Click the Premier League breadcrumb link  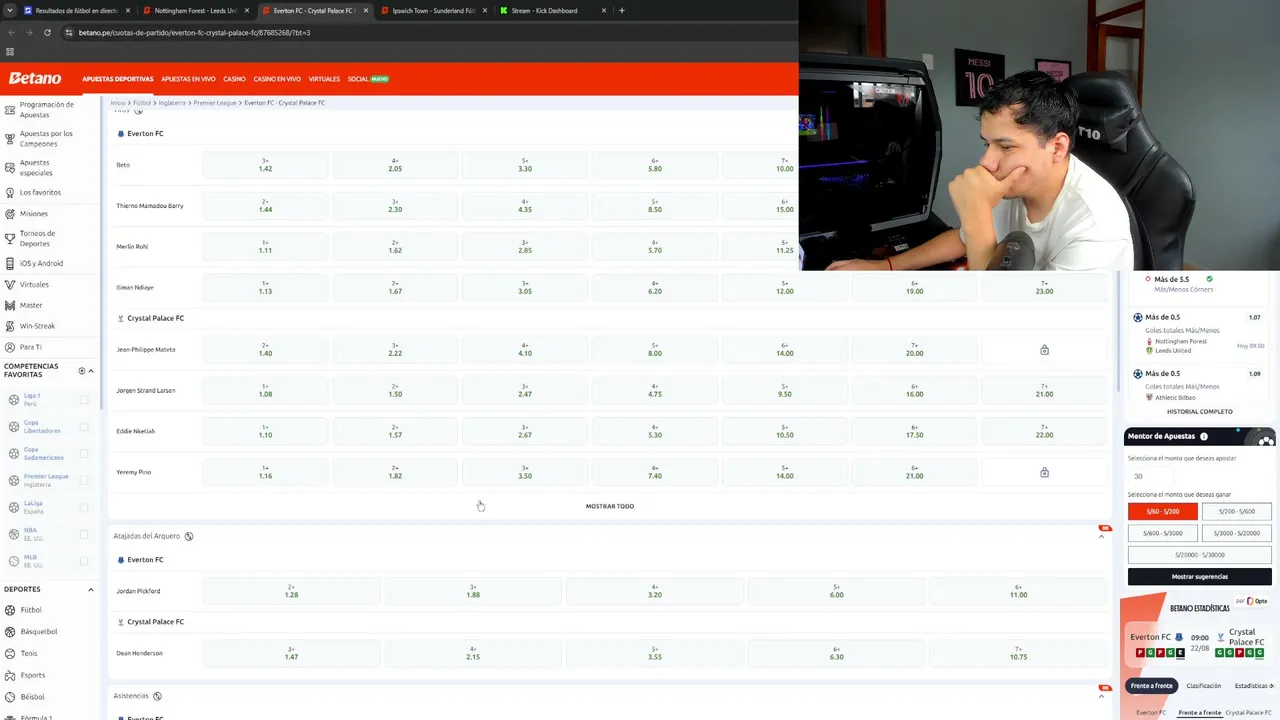coord(215,103)
